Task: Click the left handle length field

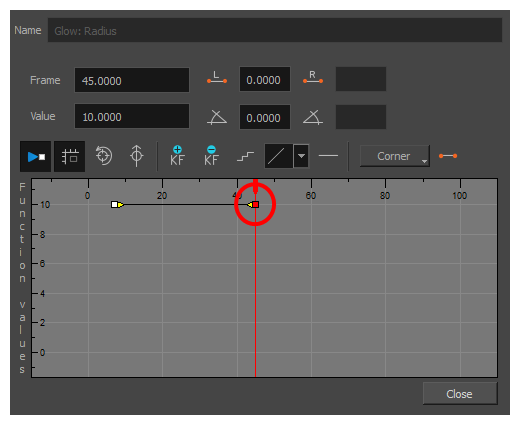Action: (x=265, y=79)
